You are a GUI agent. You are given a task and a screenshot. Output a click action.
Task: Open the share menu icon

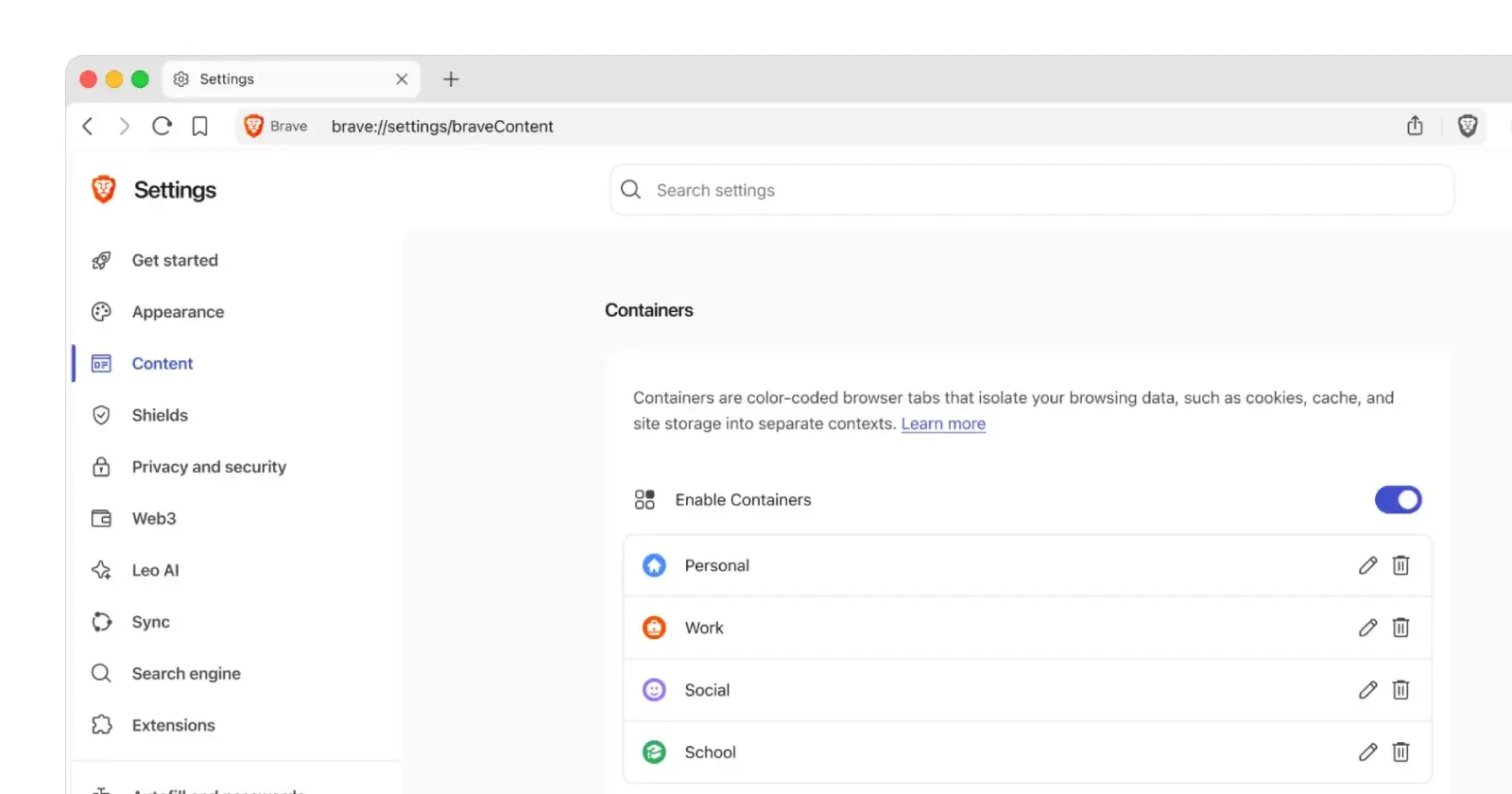coord(1415,126)
